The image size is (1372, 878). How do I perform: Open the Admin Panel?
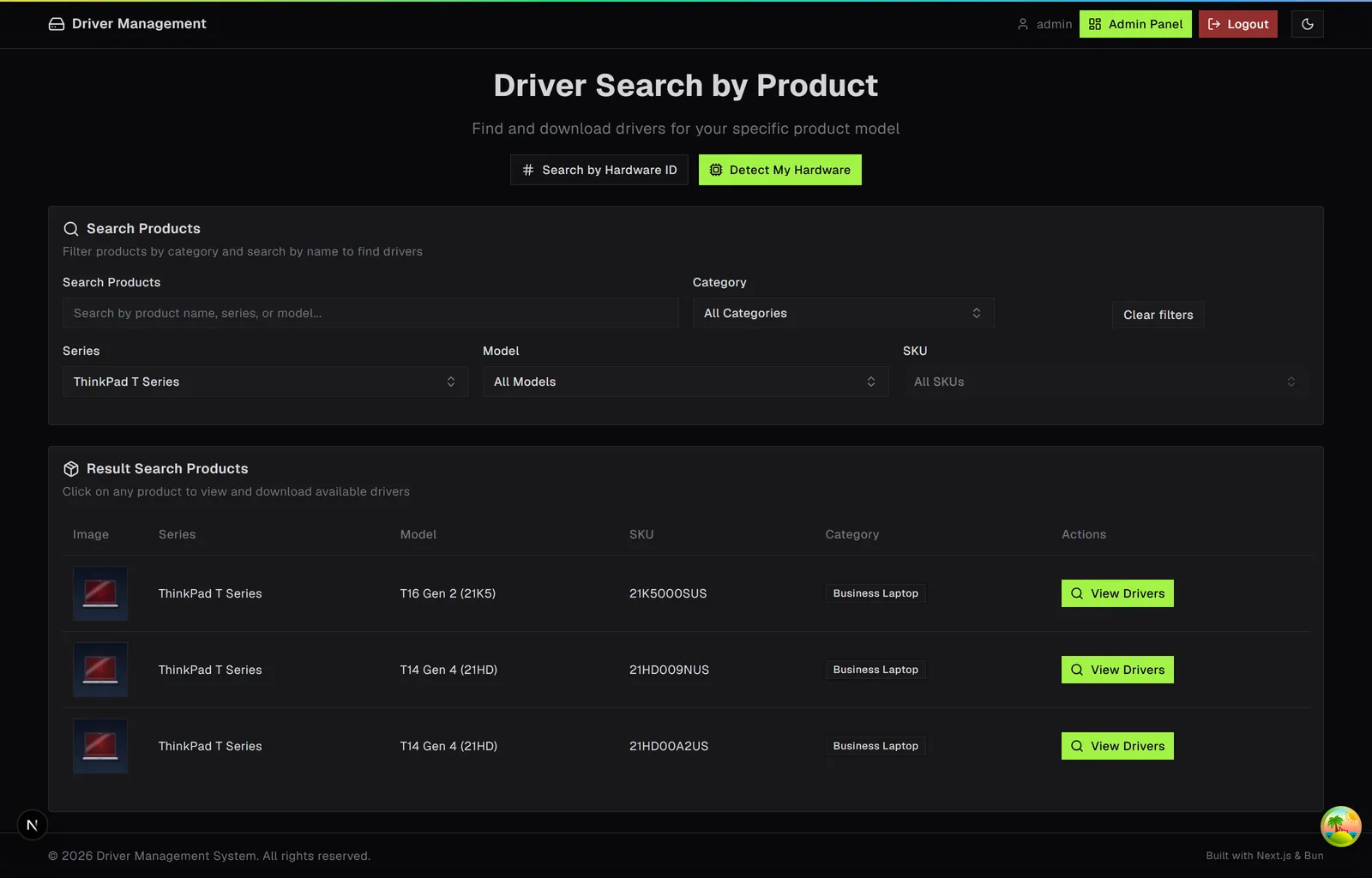[x=1135, y=24]
